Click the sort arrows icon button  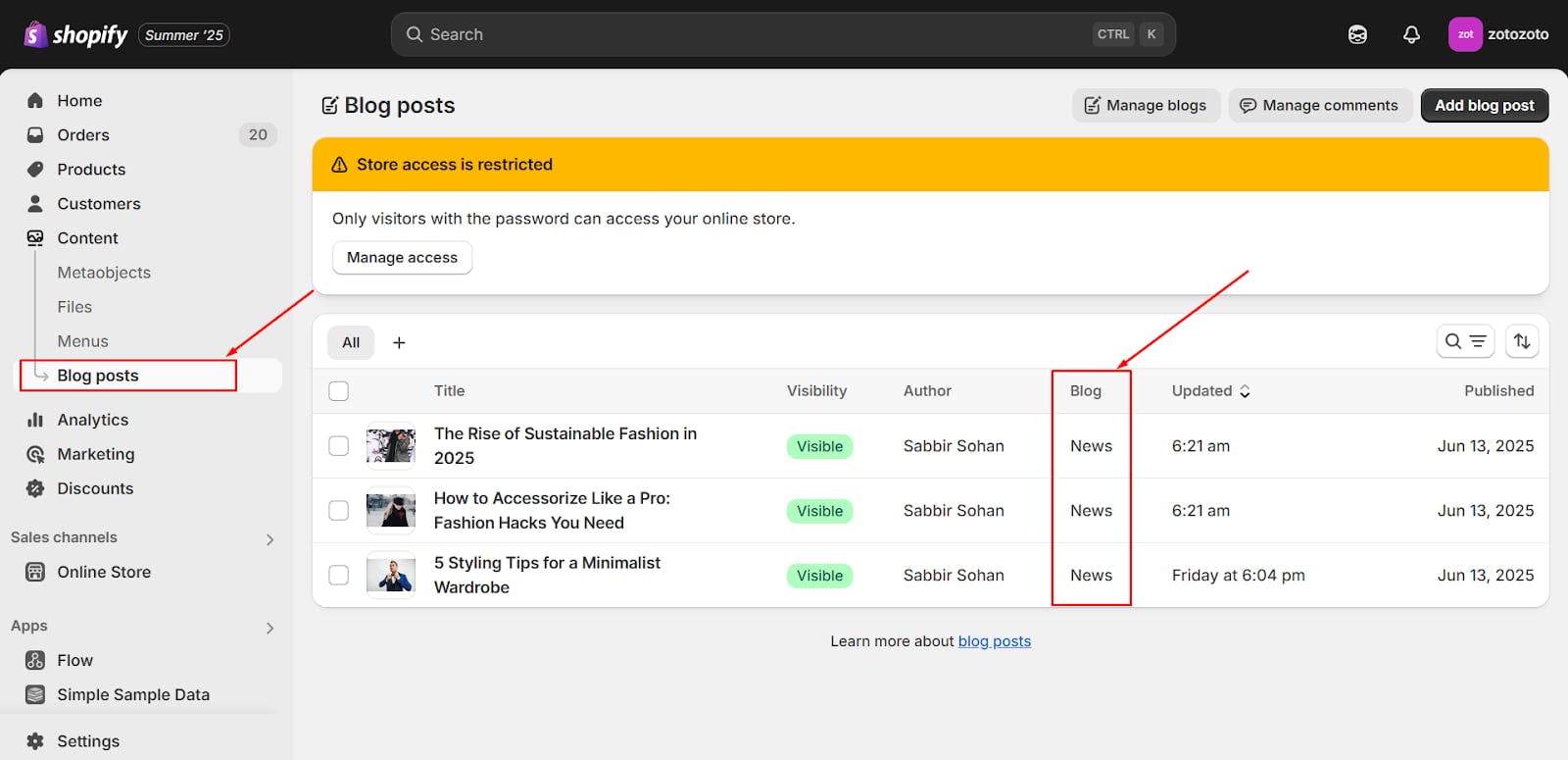pyautogui.click(x=1522, y=341)
